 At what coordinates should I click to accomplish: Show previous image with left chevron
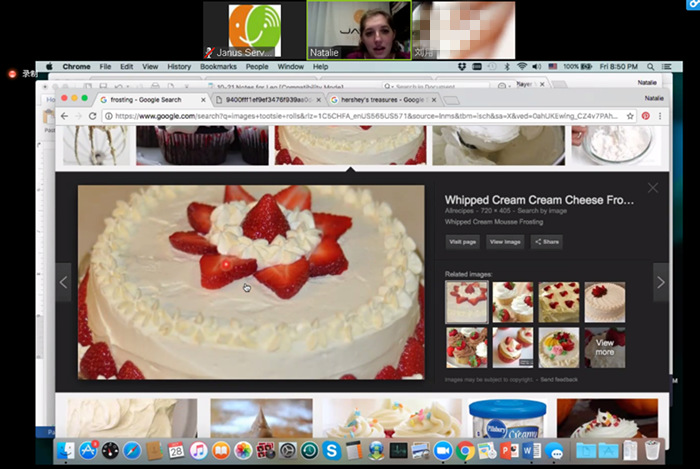pos(63,282)
